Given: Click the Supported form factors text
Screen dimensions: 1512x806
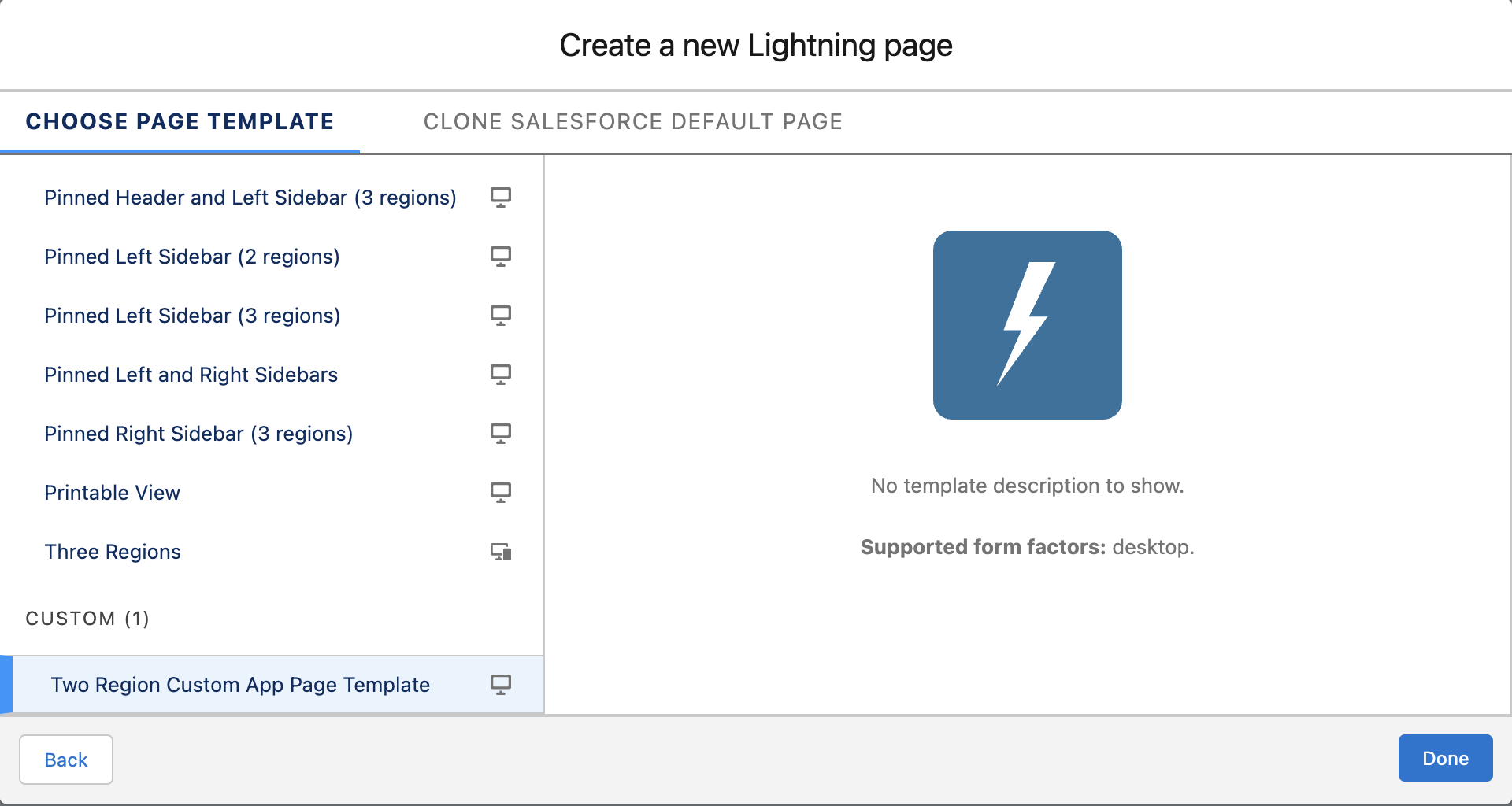Looking at the screenshot, I should point(1027,547).
